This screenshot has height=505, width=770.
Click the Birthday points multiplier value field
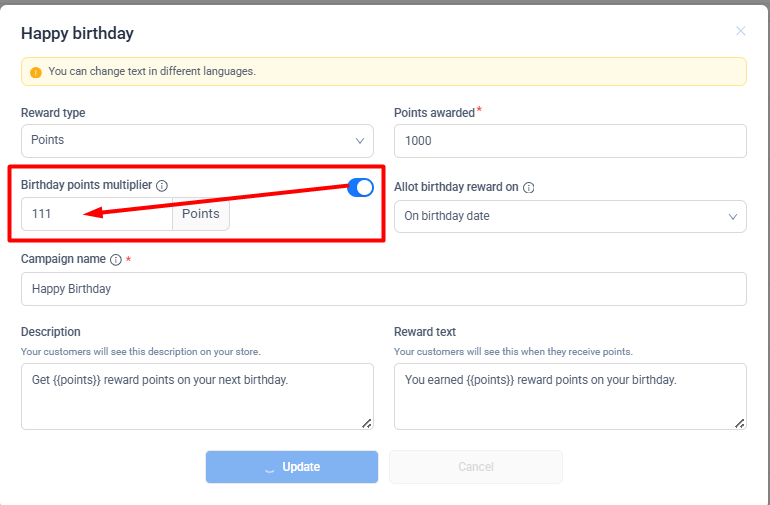[x=96, y=214]
